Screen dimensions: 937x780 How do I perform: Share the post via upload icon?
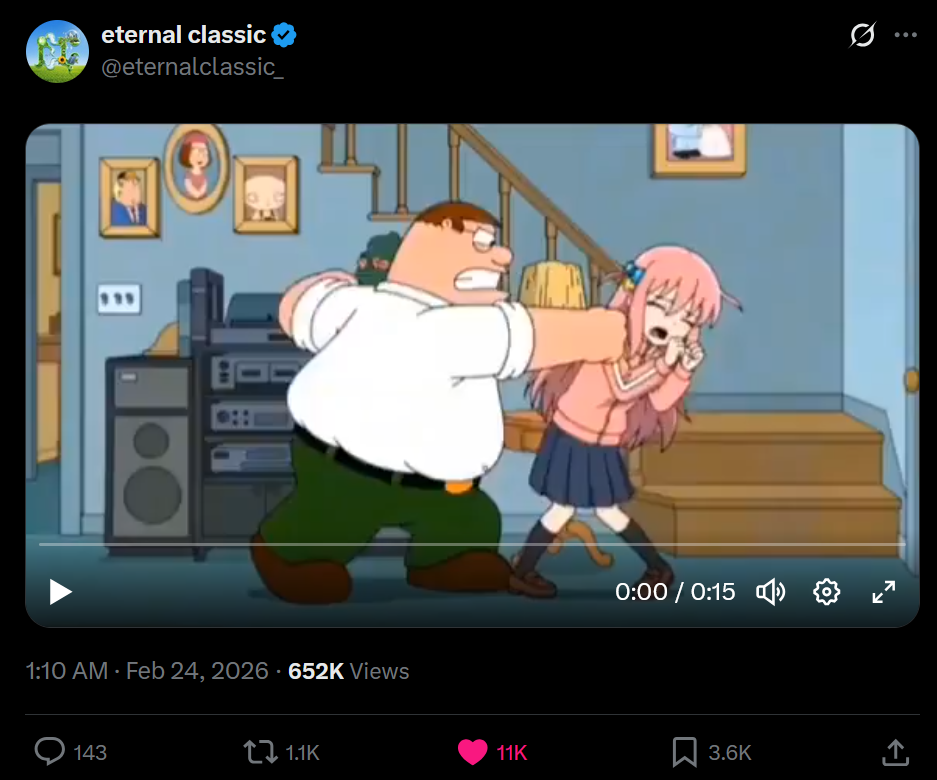(x=895, y=752)
